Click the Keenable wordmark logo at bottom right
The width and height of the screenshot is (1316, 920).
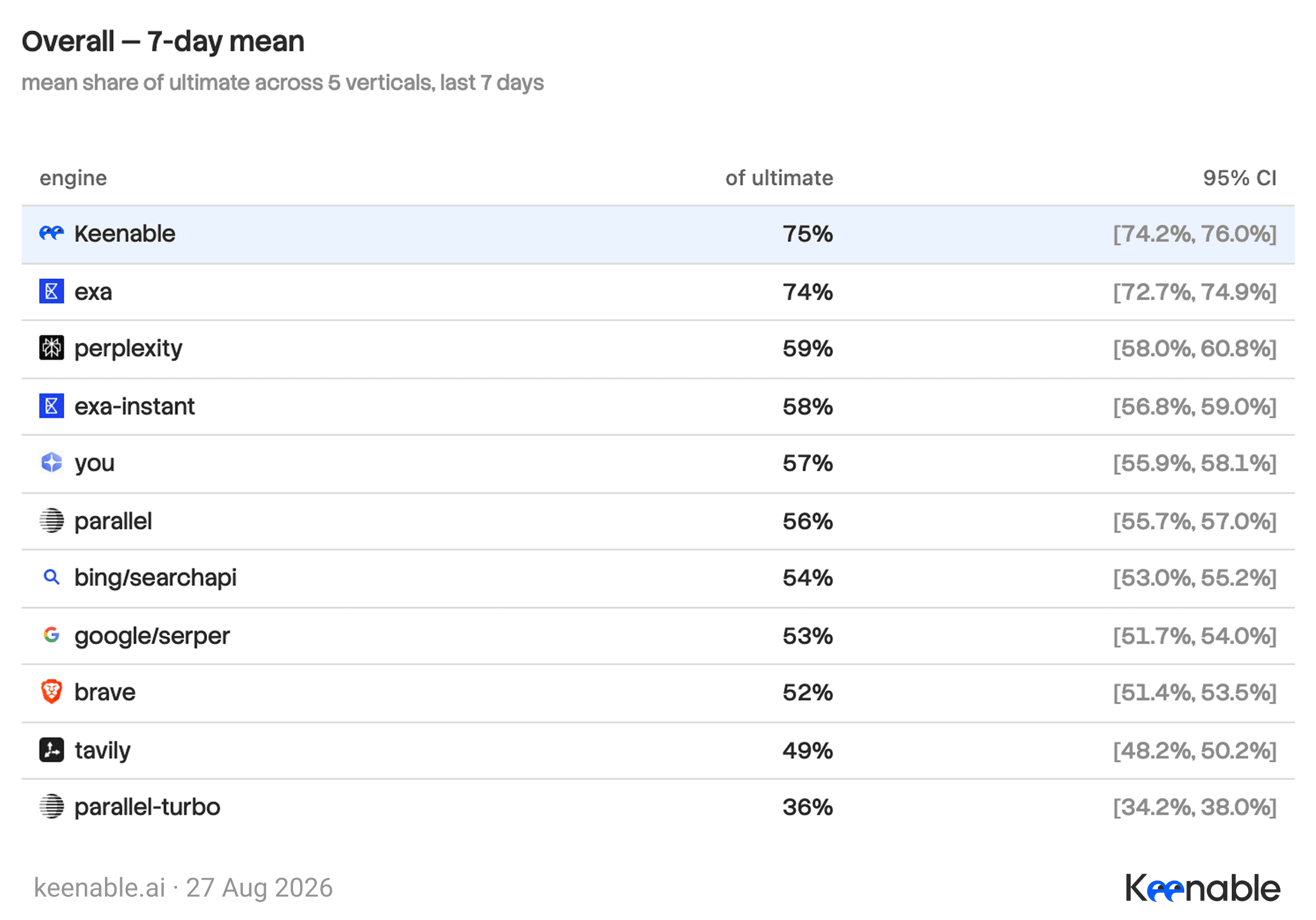pyautogui.click(x=1202, y=888)
